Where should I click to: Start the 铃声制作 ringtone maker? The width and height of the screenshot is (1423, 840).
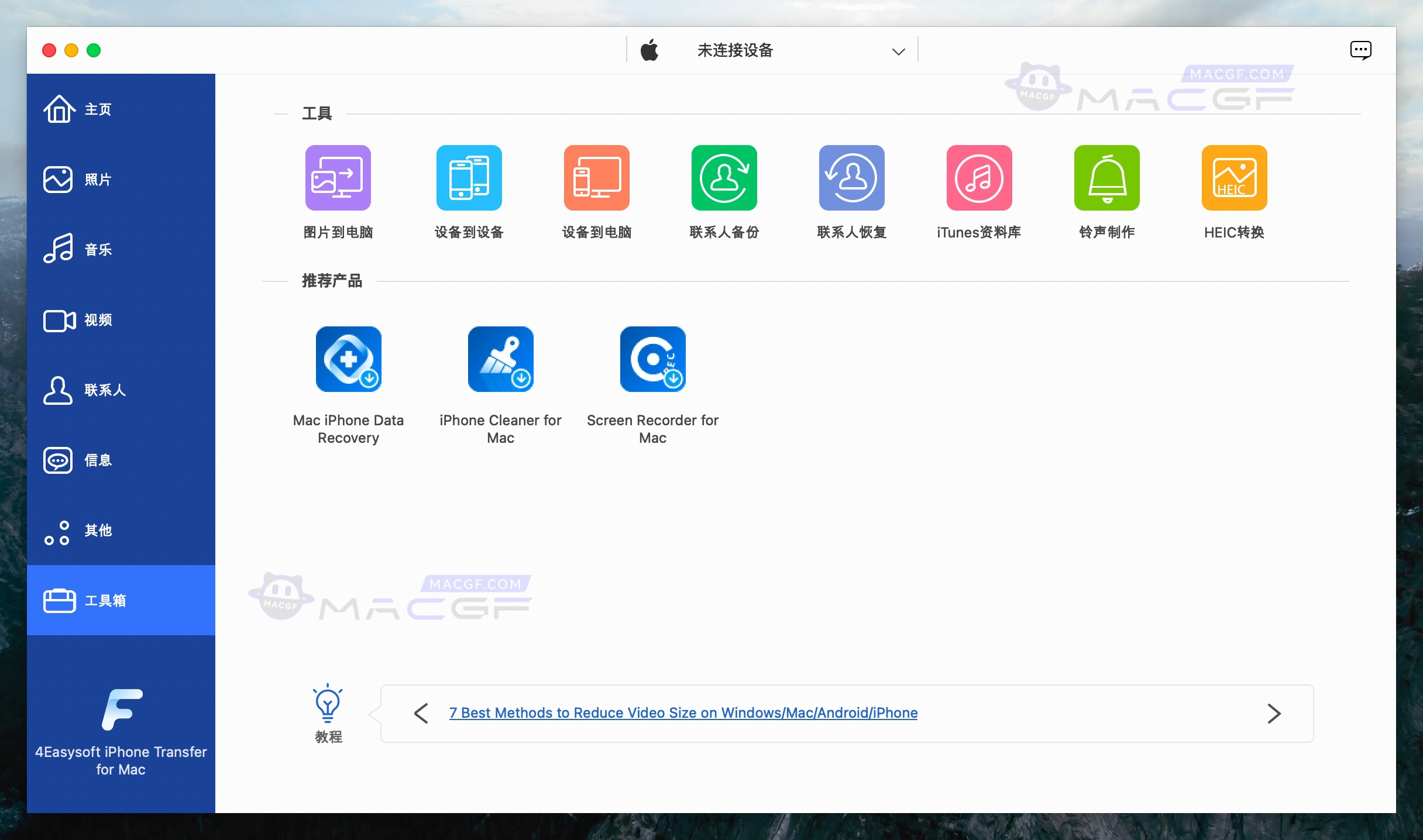coord(1106,178)
